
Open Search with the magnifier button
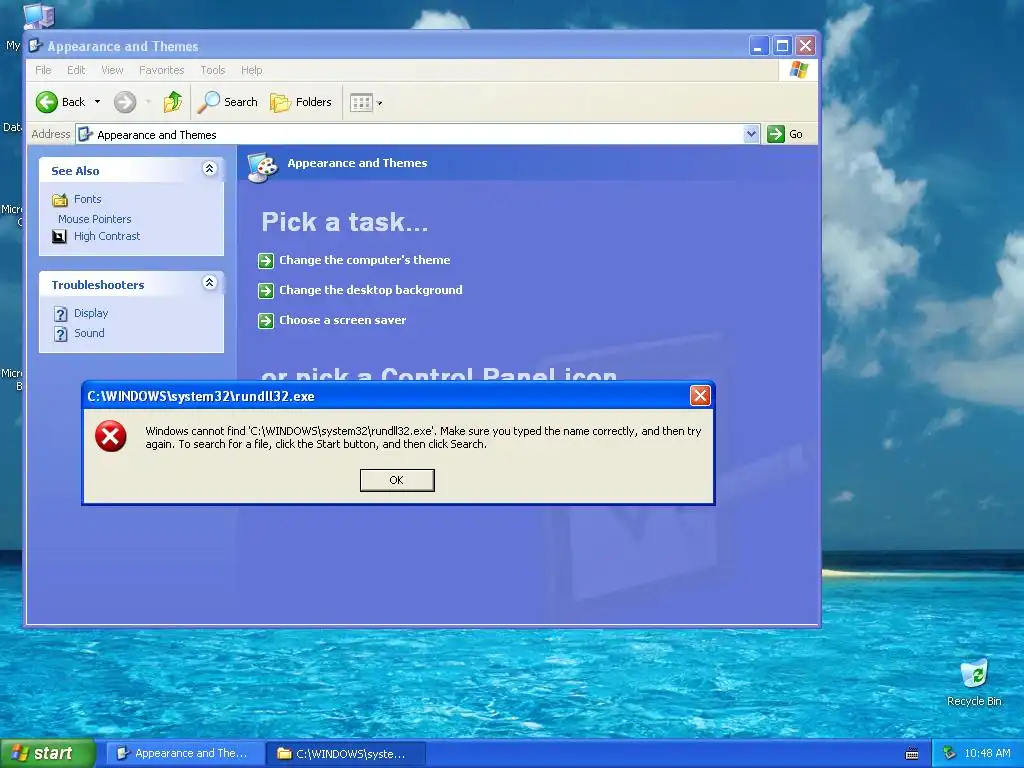click(227, 102)
